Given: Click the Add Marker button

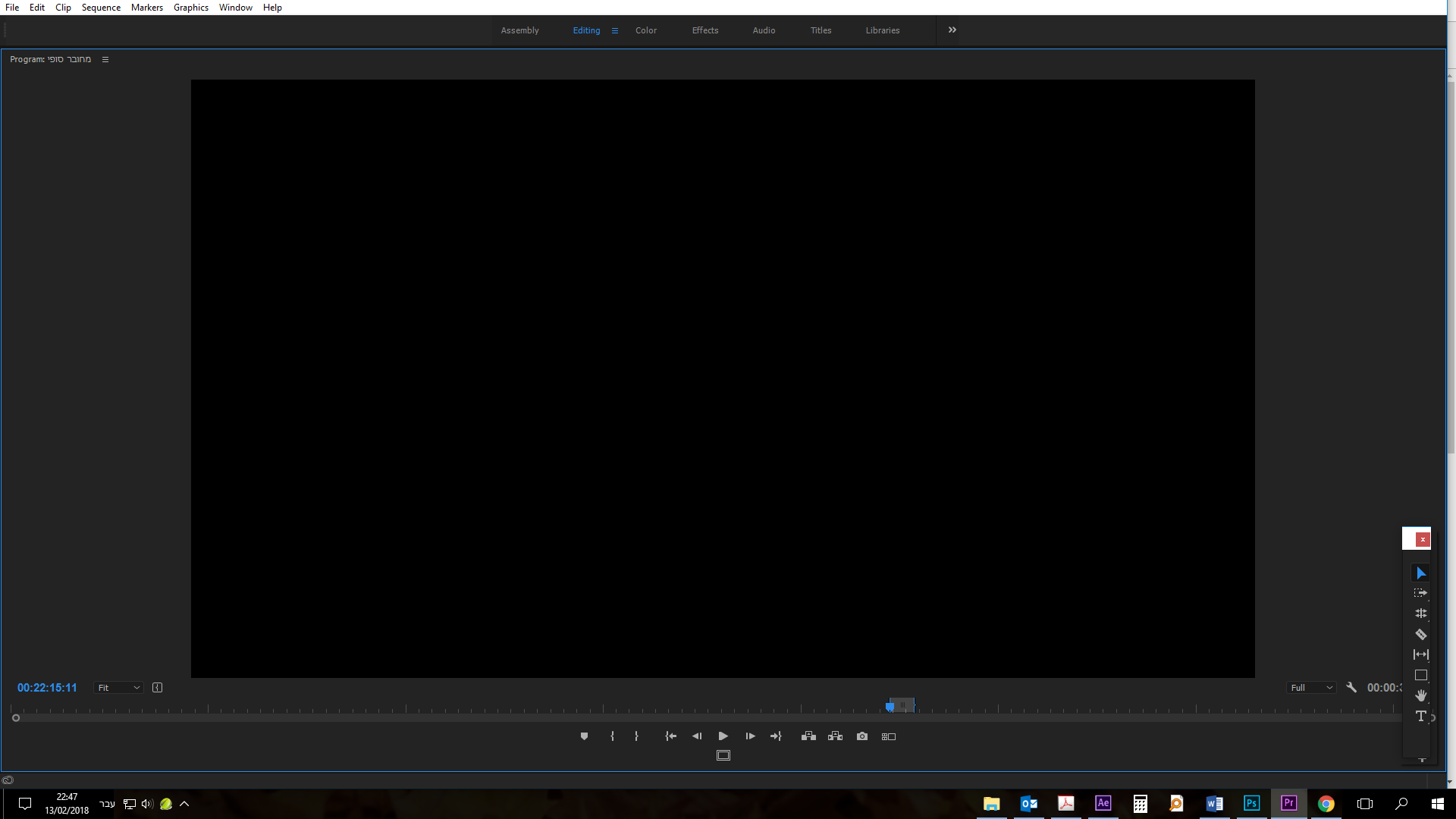Looking at the screenshot, I should 584,736.
